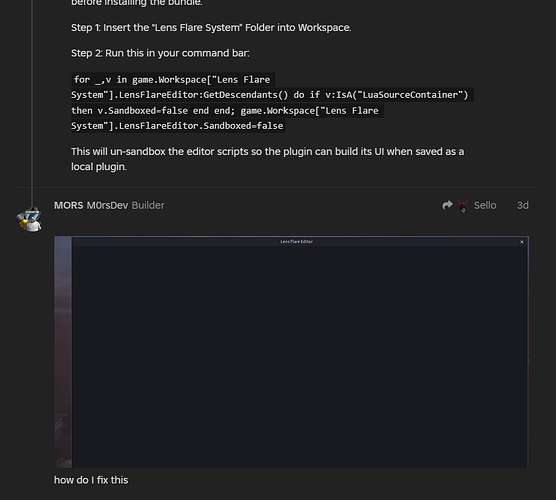Jump to Sello's replied-to post
Viewport: 556px width, 500px height.
485,205
